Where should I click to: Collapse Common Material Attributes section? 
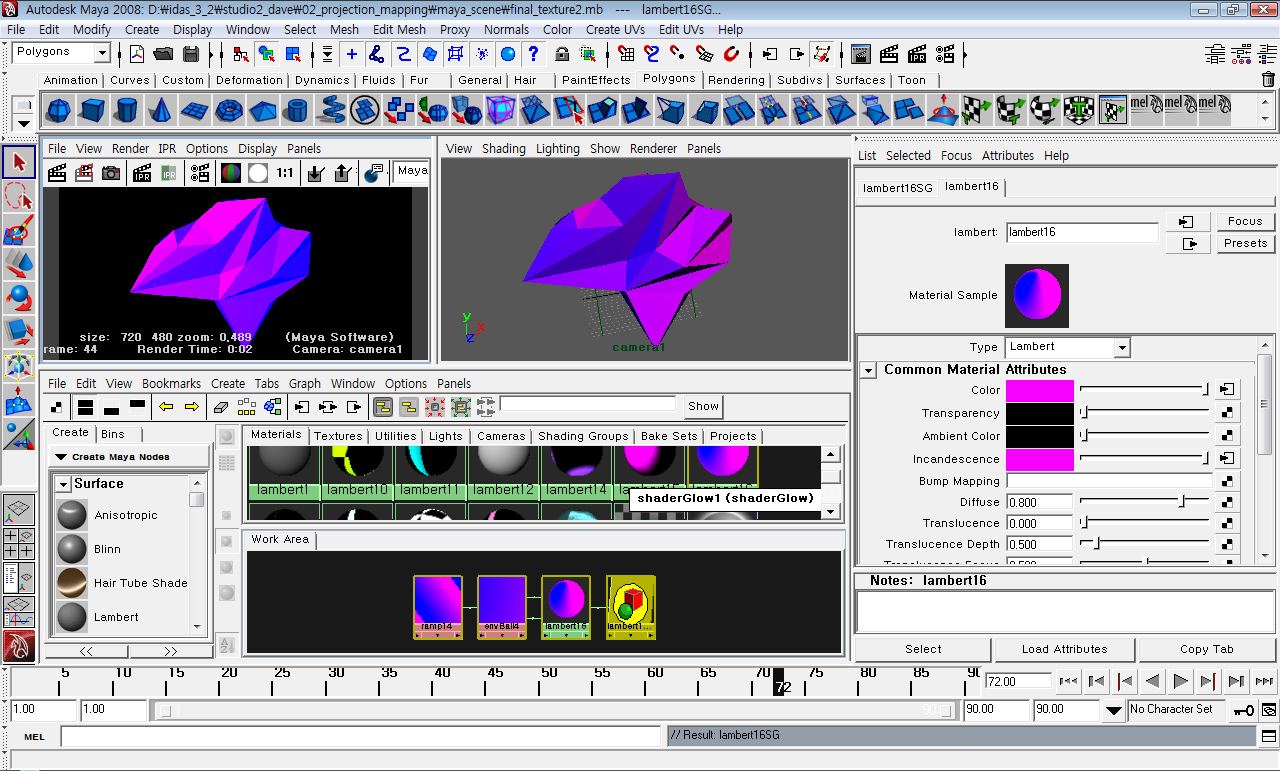point(868,369)
